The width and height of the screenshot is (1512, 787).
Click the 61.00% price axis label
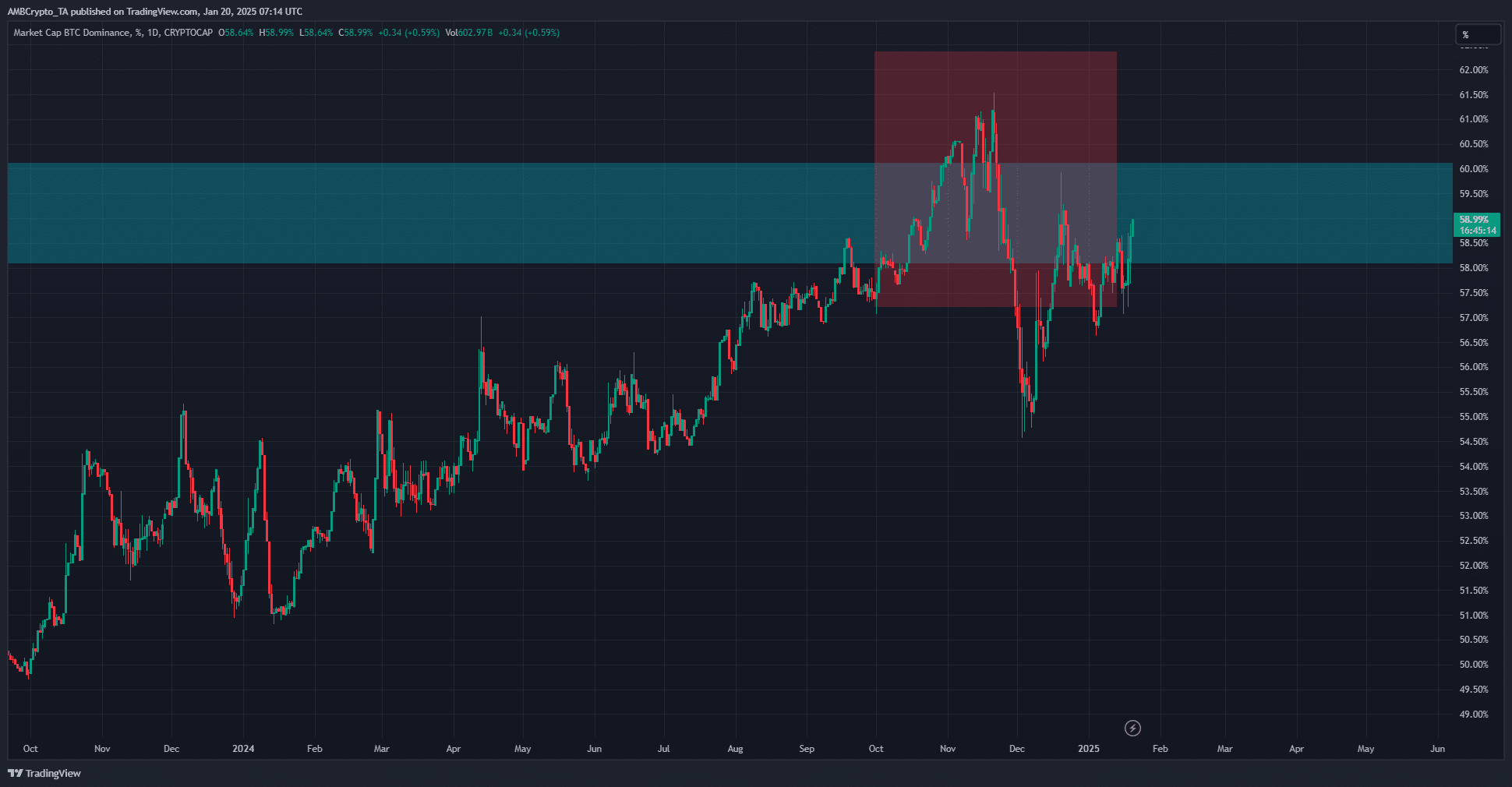coord(1474,119)
